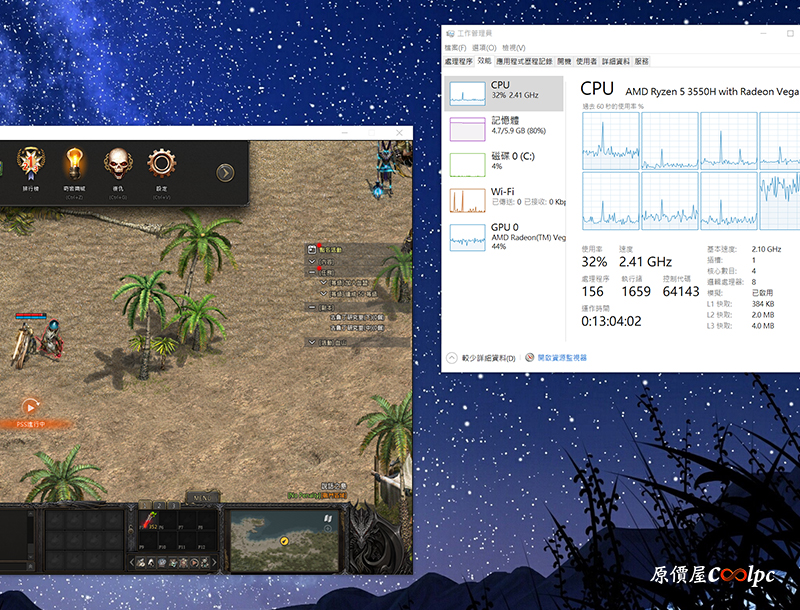
Task: Switch to the 使用者 tab
Action: pos(586,61)
